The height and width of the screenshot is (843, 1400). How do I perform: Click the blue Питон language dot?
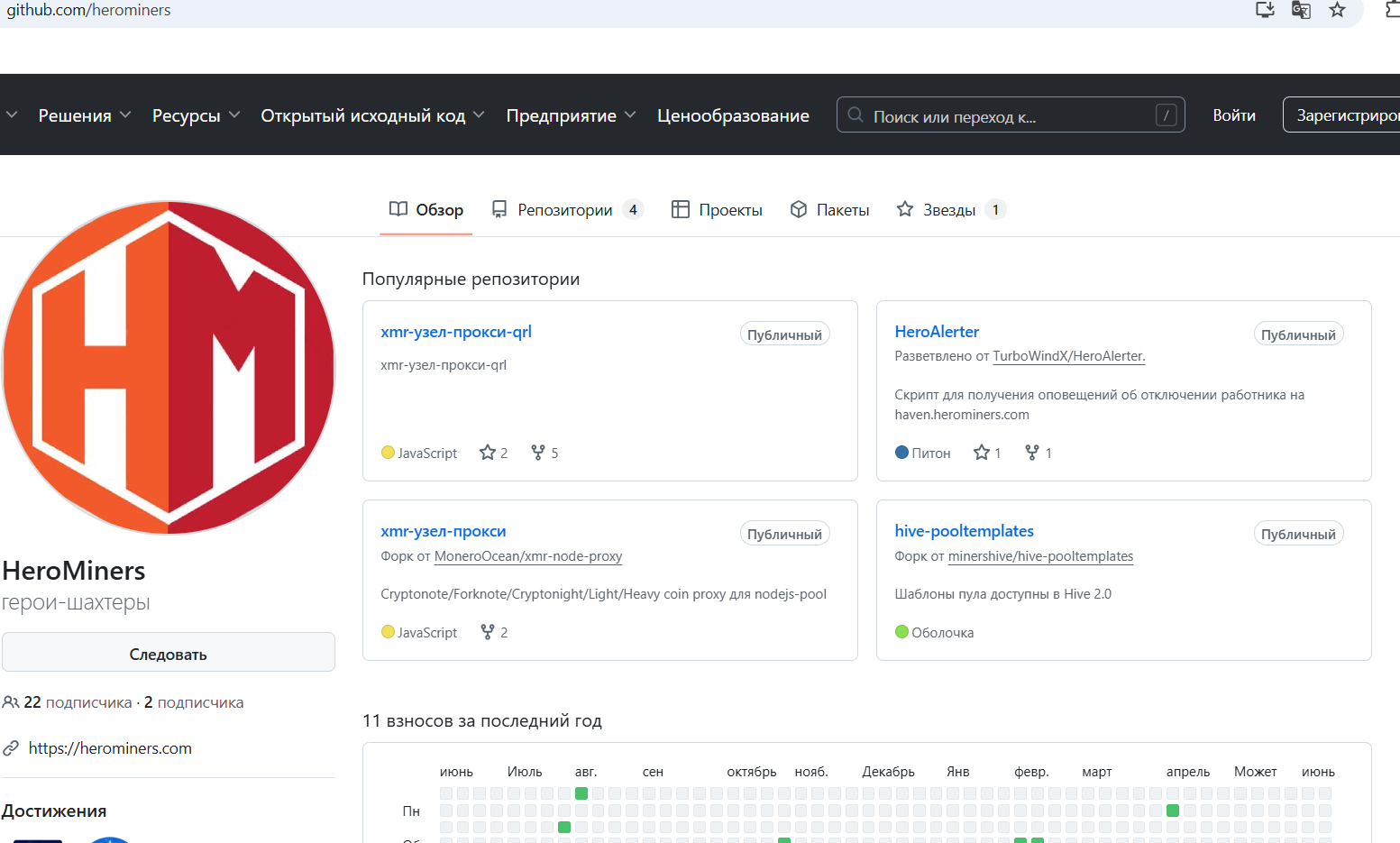(x=901, y=453)
